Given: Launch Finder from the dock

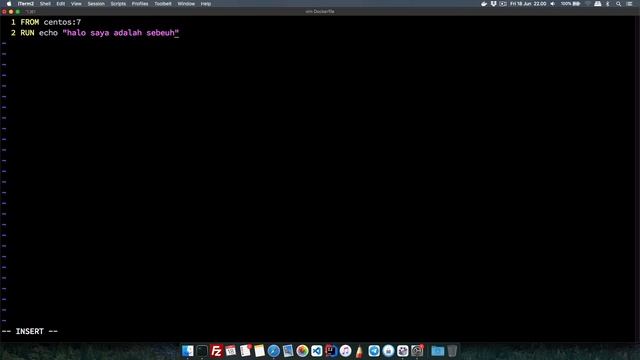Looking at the screenshot, I should pos(188,351).
